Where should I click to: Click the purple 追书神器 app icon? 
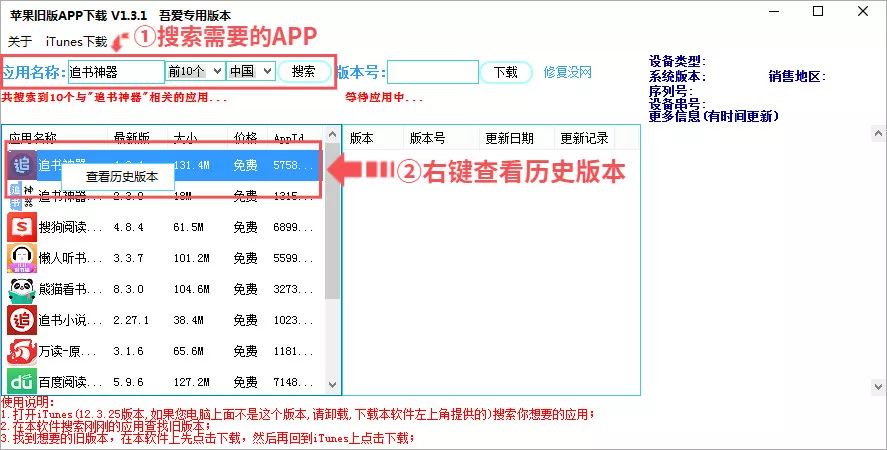click(x=21, y=165)
